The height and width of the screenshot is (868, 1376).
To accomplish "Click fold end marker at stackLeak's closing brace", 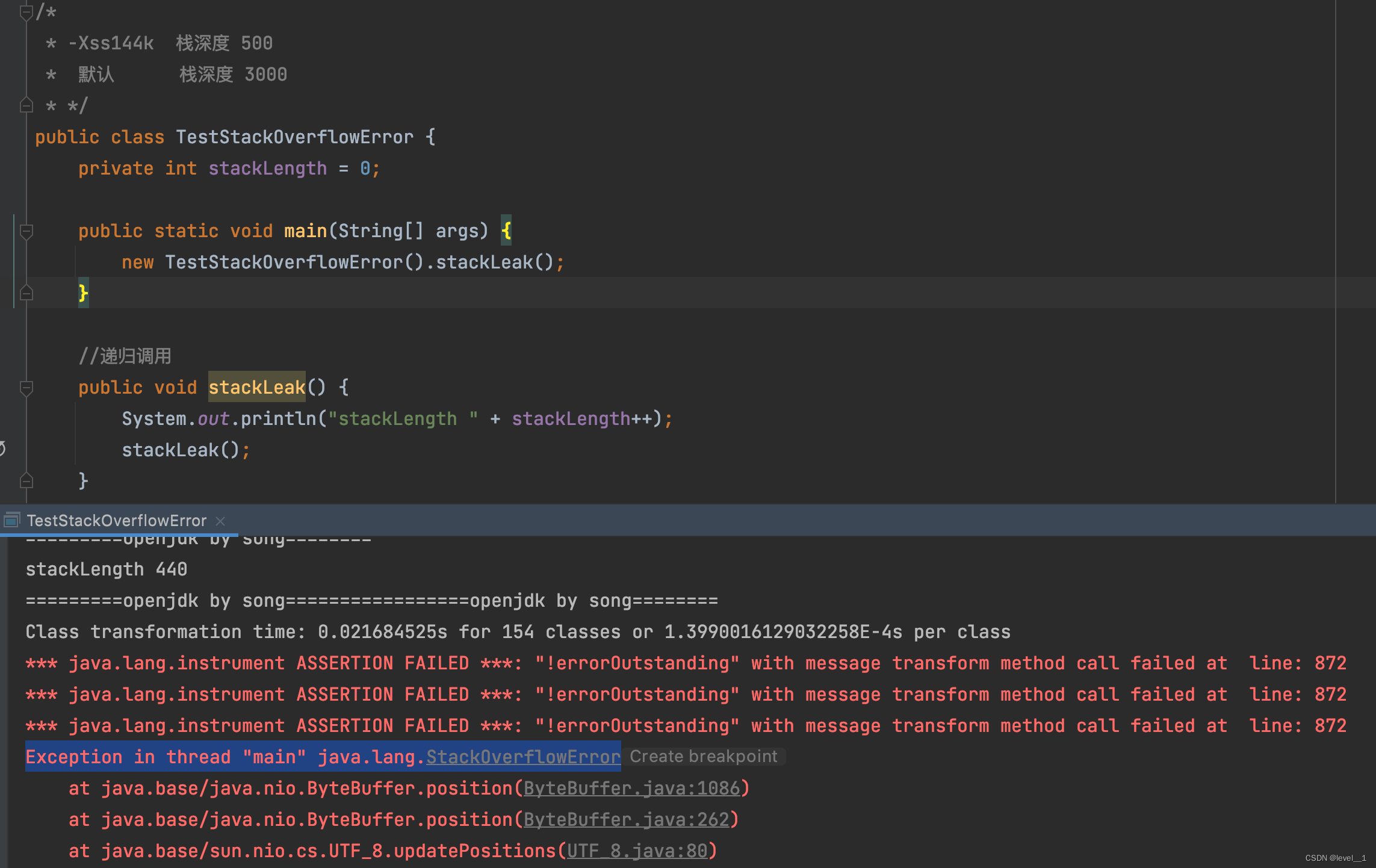I will pyautogui.click(x=26, y=480).
